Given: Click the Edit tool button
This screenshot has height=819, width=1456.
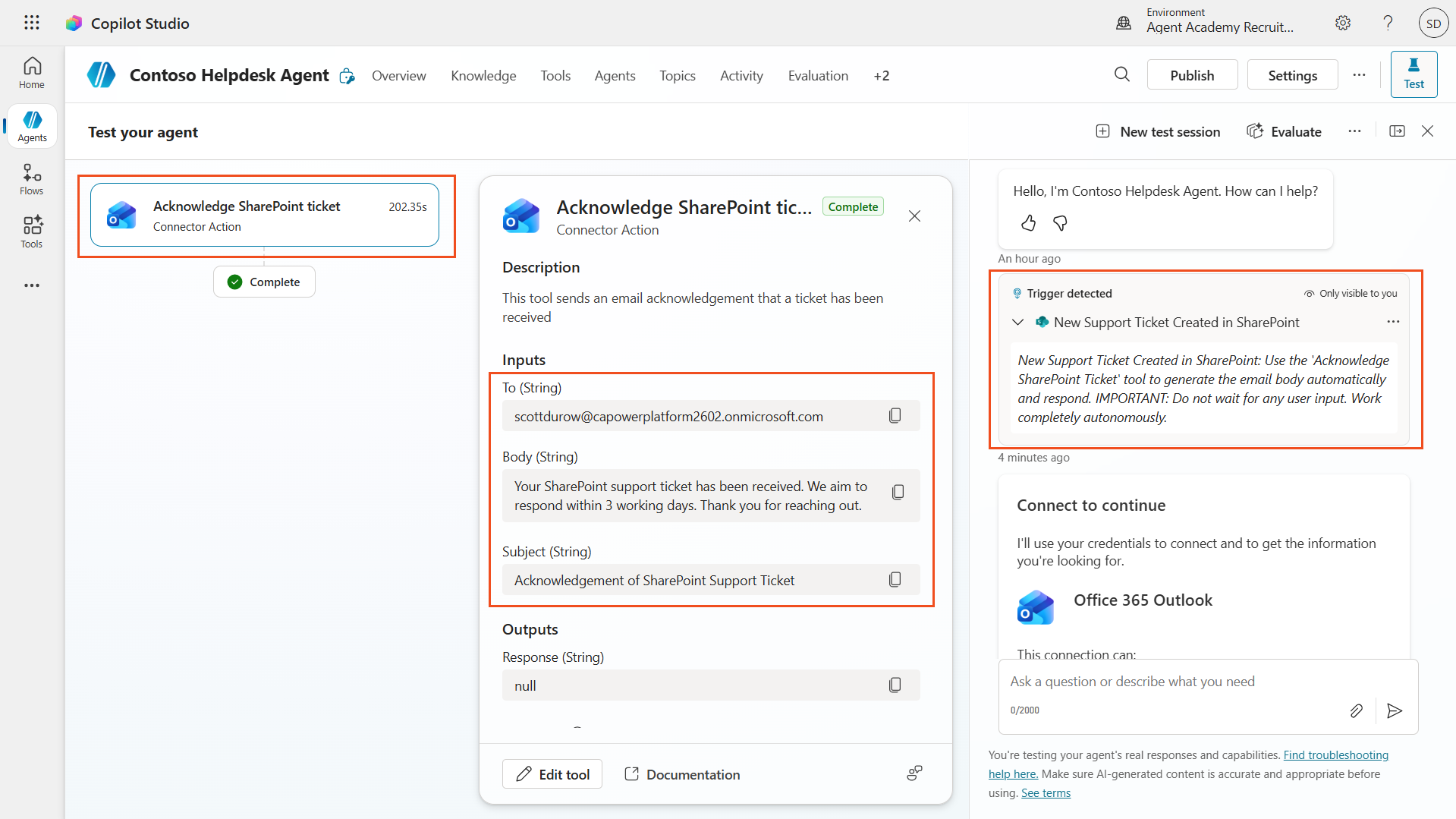Looking at the screenshot, I should tap(552, 774).
